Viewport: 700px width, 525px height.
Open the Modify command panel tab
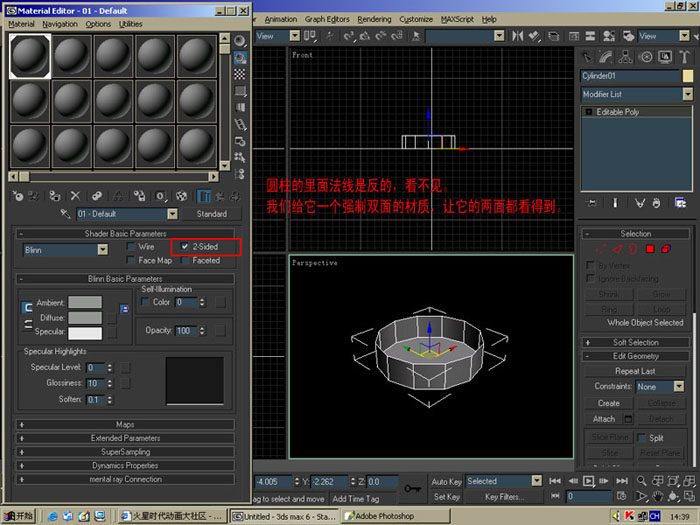pos(606,57)
